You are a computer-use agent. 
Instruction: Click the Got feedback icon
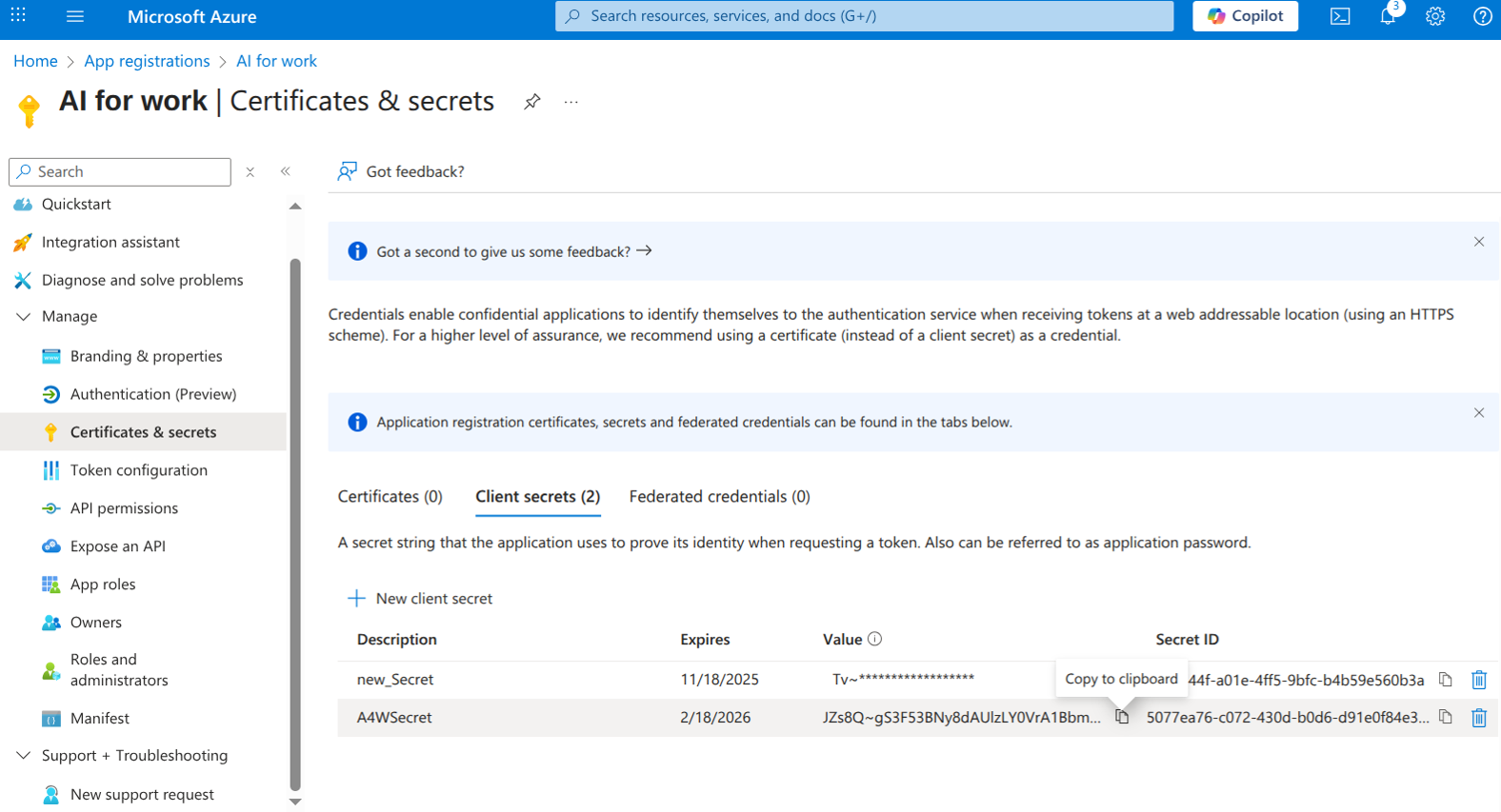[x=347, y=171]
